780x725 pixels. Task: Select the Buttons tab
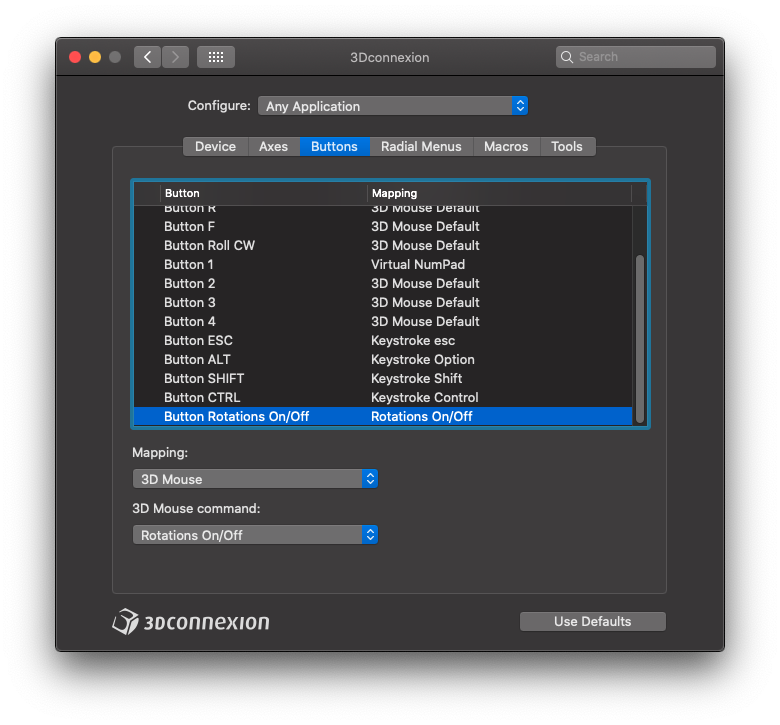tap(334, 146)
